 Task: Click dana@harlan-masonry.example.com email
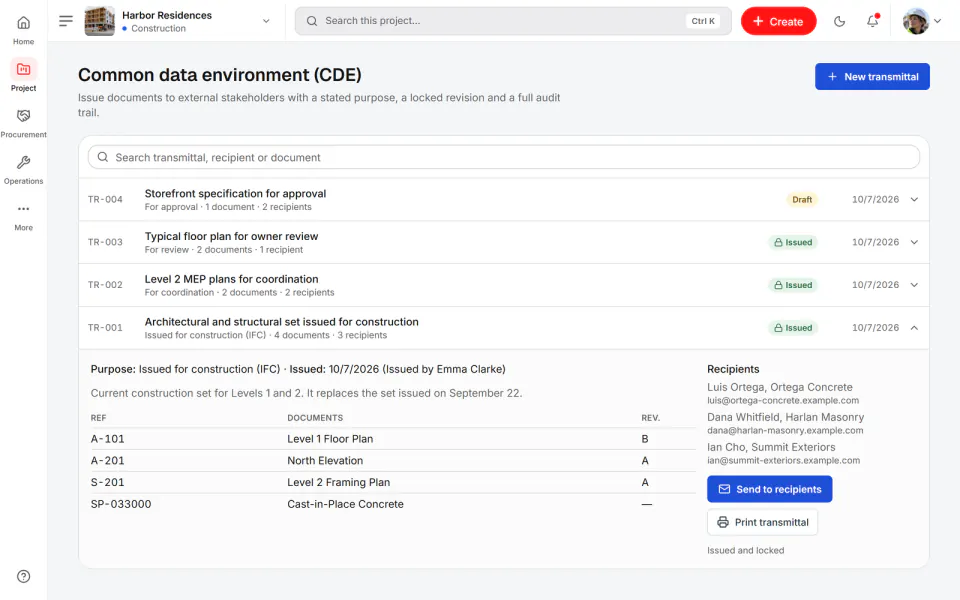tap(785, 430)
